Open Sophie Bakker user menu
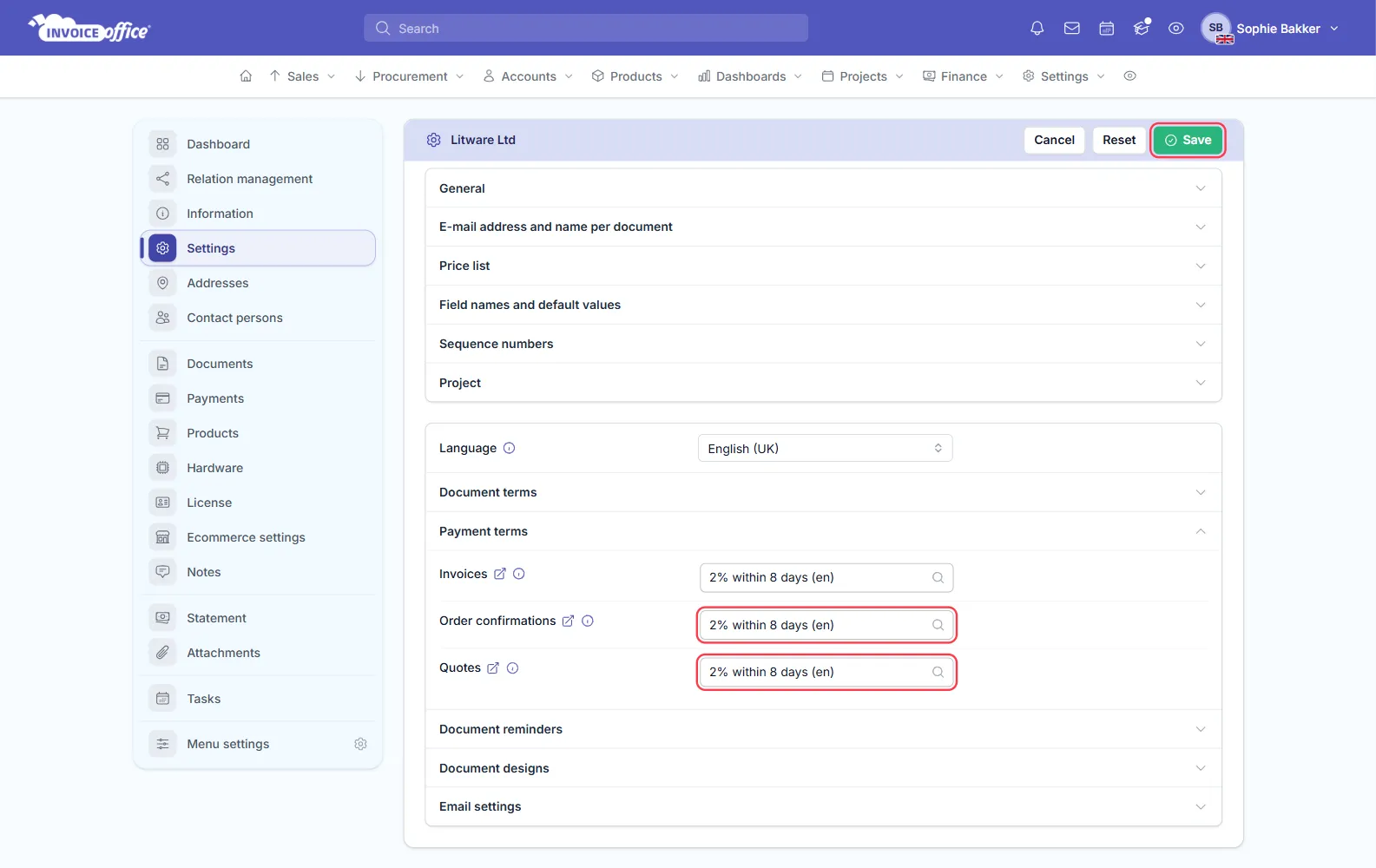This screenshot has width=1376, height=868. click(x=1271, y=29)
